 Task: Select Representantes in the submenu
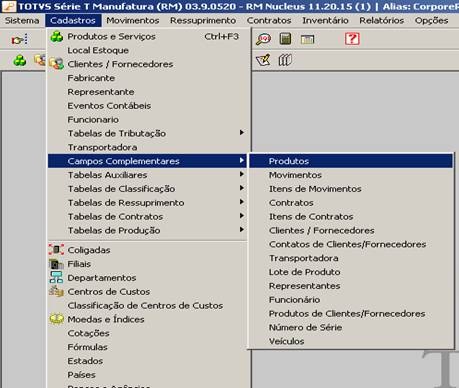click(351, 286)
